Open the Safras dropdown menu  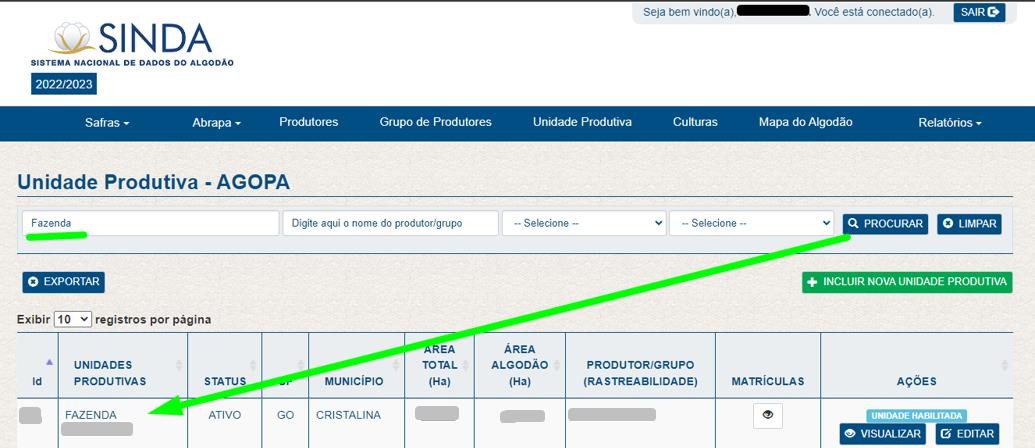click(107, 123)
